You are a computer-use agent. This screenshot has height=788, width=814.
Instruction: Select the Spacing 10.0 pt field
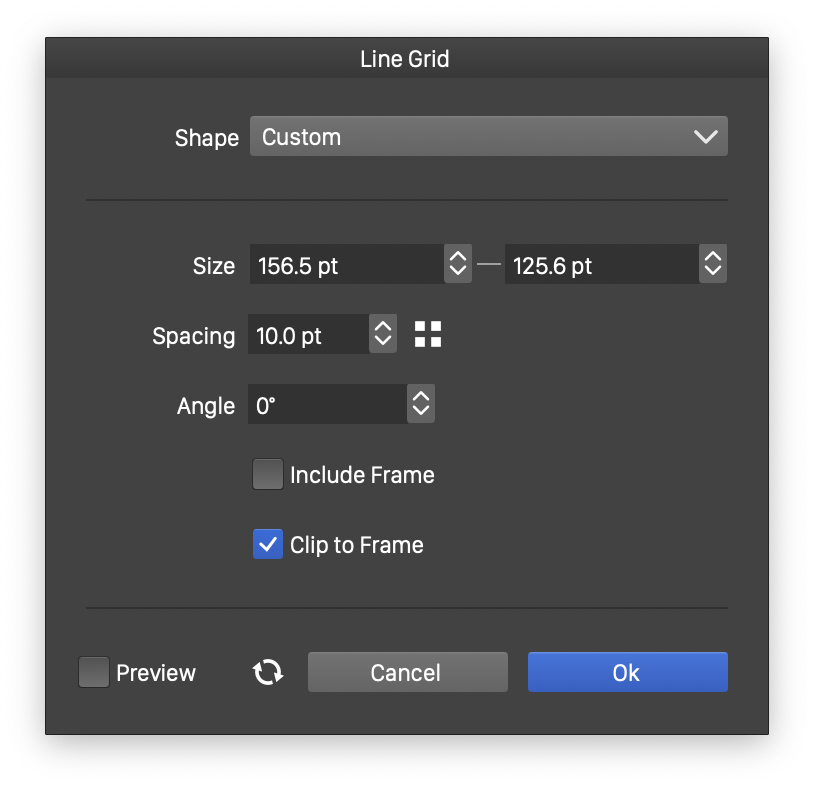(x=308, y=335)
